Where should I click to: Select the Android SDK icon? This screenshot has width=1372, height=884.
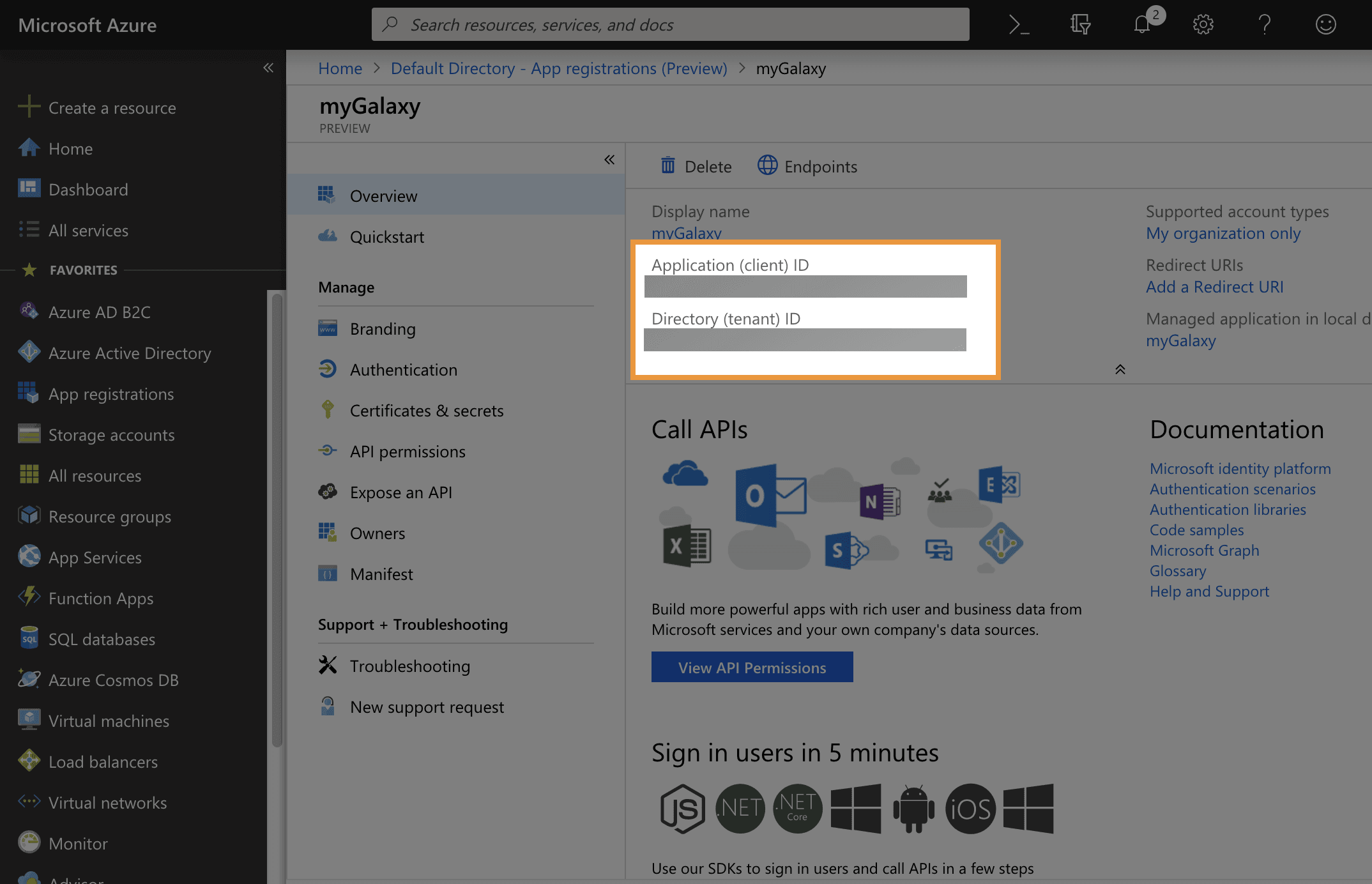point(913,809)
